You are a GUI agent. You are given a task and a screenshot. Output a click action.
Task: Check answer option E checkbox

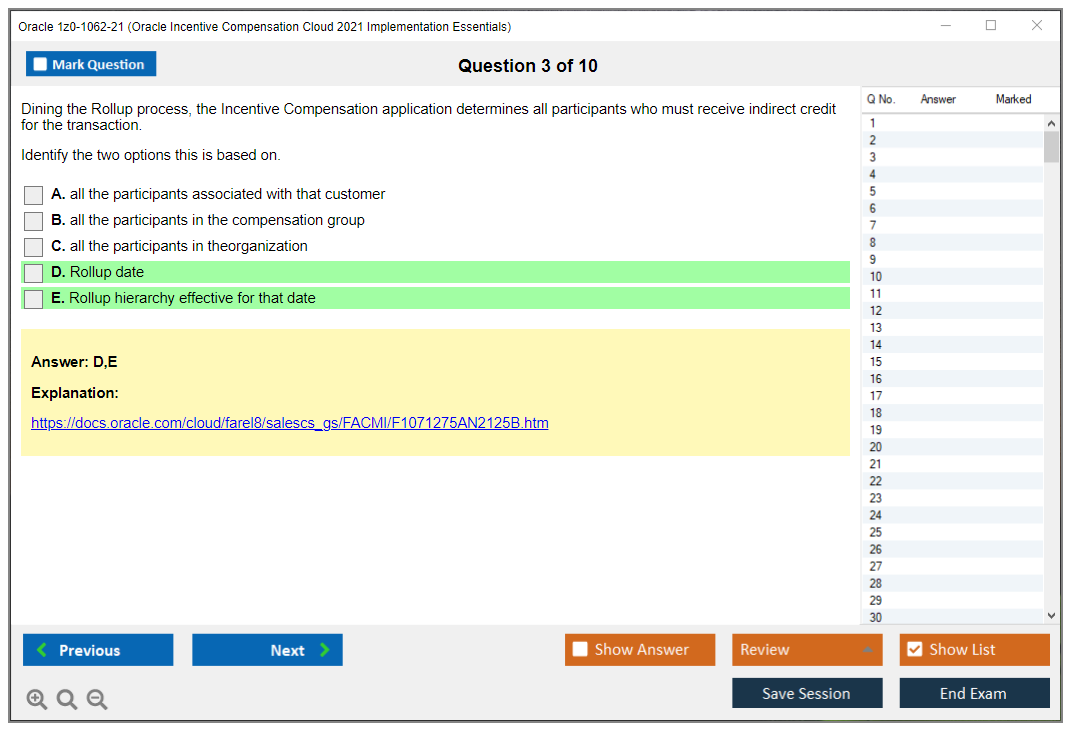pos(33,299)
